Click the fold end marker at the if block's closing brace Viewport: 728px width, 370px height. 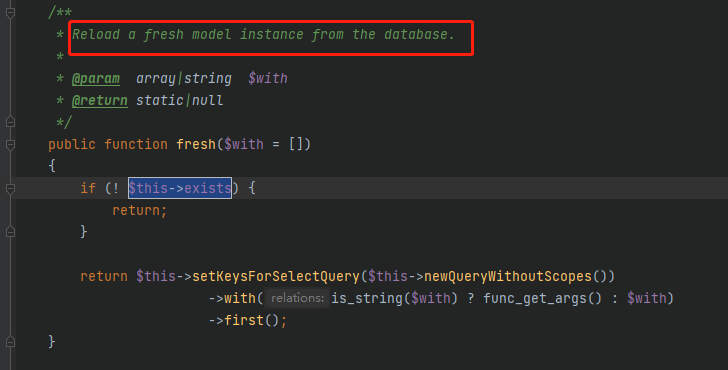(x=10, y=231)
